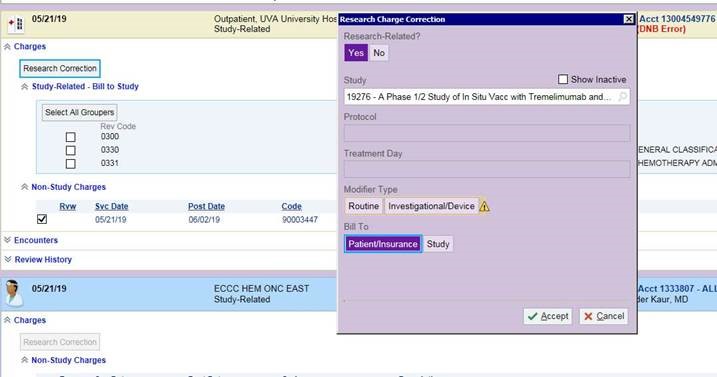Tick the checkbox for Rev Code 0331
This screenshot has height=377, width=717.
70,163
